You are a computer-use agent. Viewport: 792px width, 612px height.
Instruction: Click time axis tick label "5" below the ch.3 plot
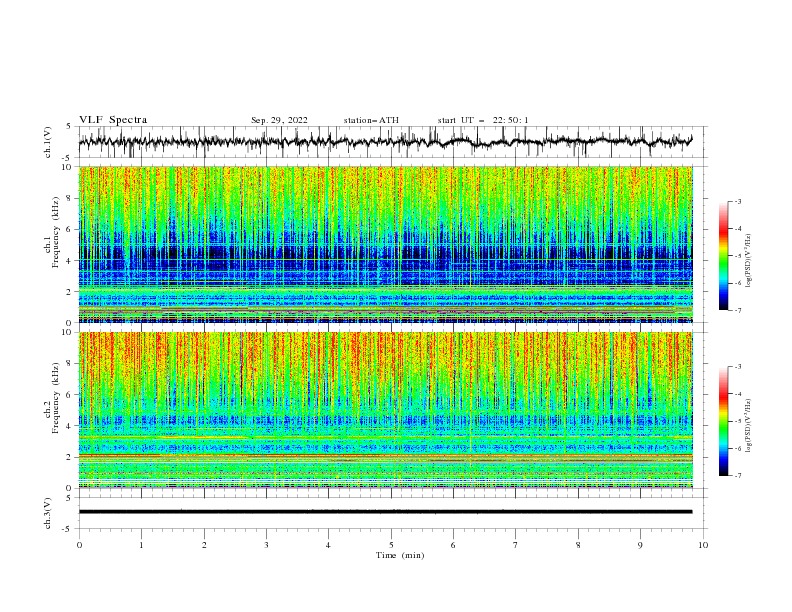[391, 545]
